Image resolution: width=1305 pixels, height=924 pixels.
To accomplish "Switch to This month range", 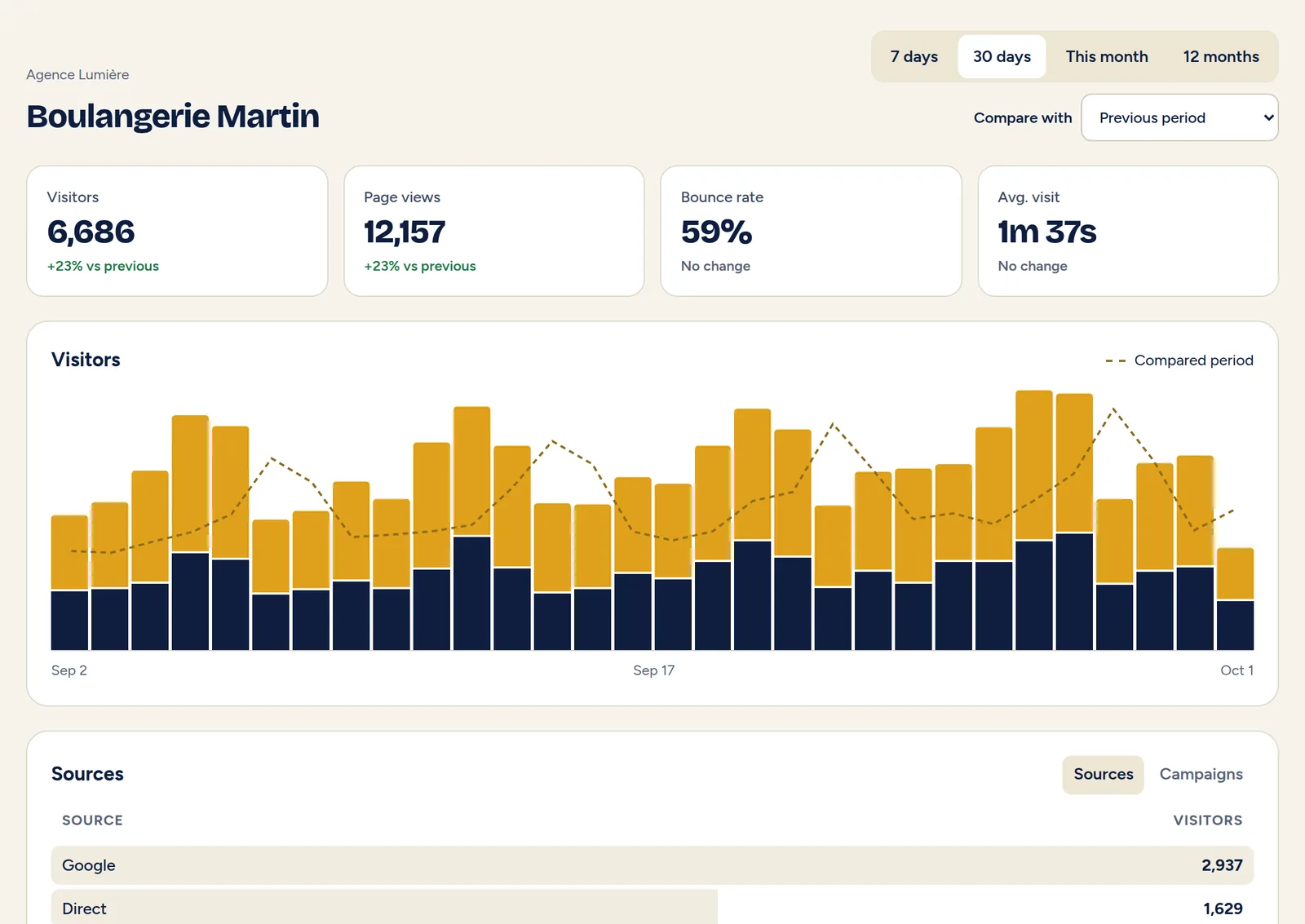I will pos(1106,56).
